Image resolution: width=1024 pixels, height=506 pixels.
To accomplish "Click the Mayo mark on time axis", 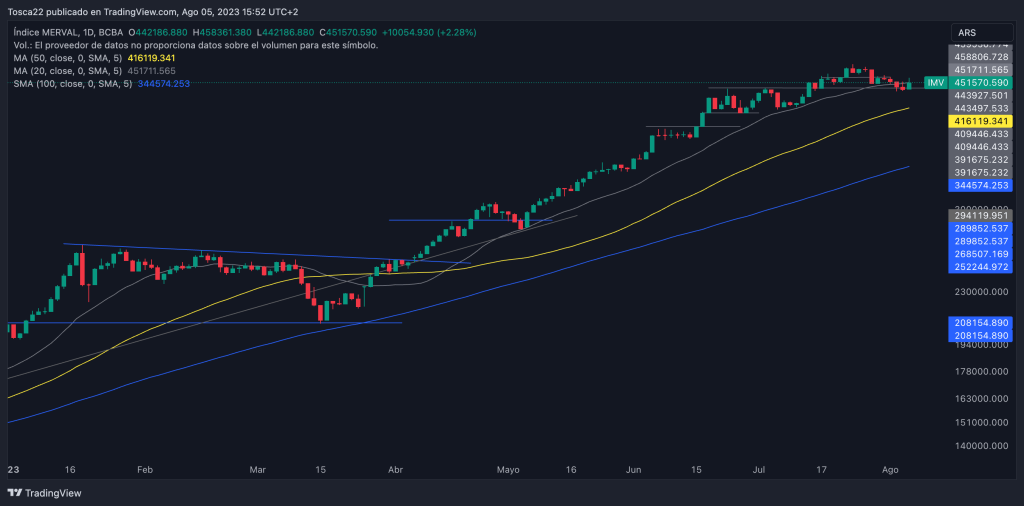I will (x=509, y=468).
